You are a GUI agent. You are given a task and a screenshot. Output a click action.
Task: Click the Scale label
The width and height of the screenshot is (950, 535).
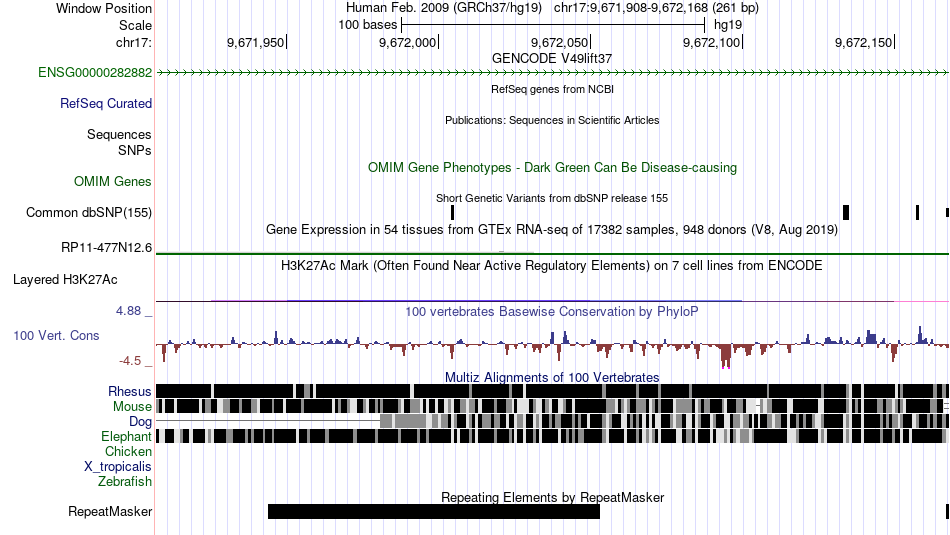[135, 25]
